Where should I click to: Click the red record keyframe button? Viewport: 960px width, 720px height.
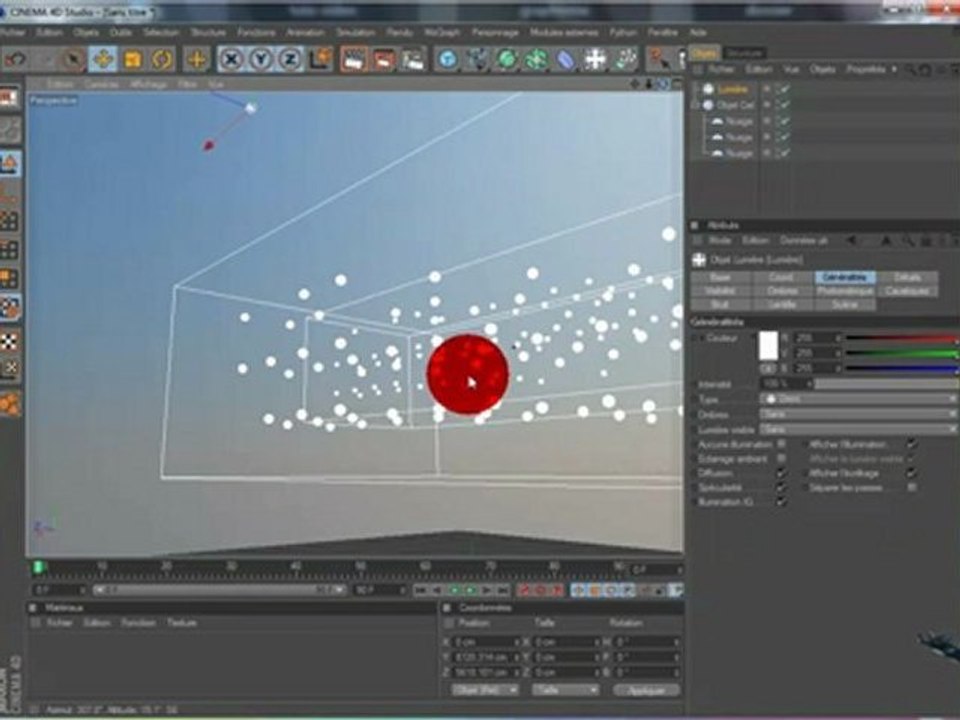(525, 590)
